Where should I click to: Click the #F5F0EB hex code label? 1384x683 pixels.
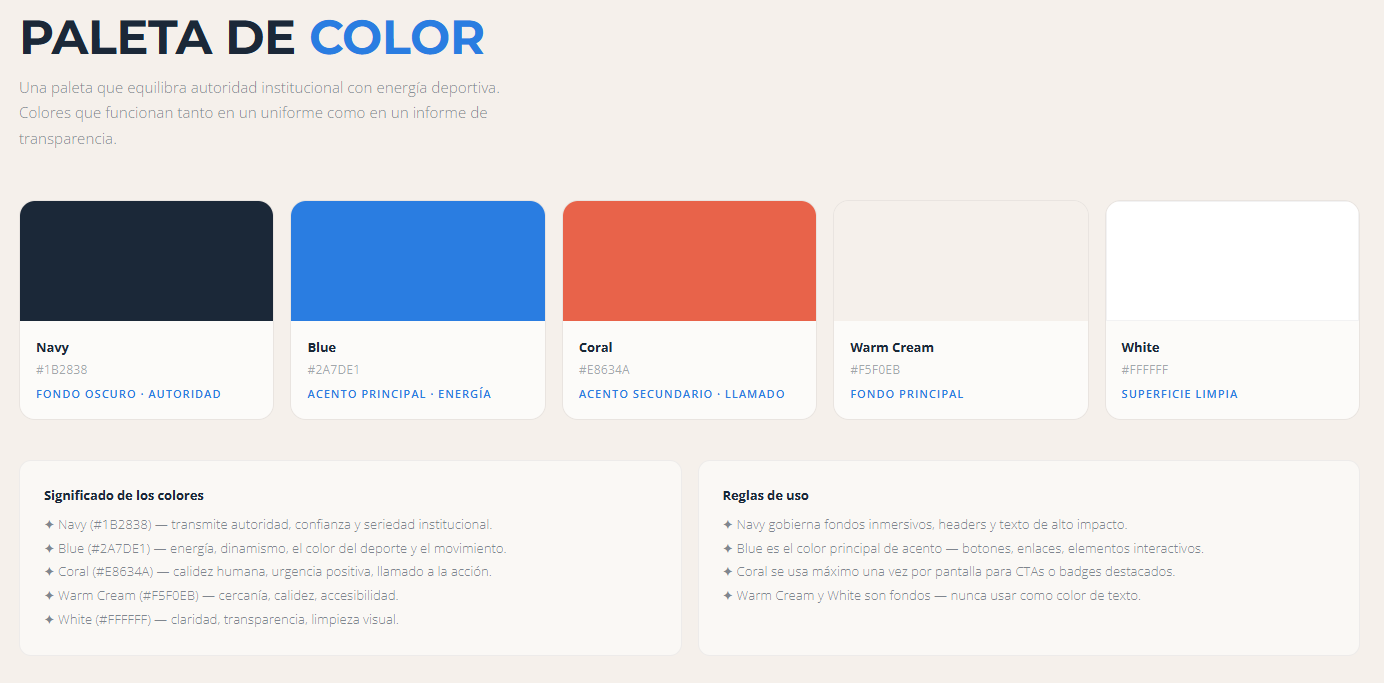tap(875, 370)
